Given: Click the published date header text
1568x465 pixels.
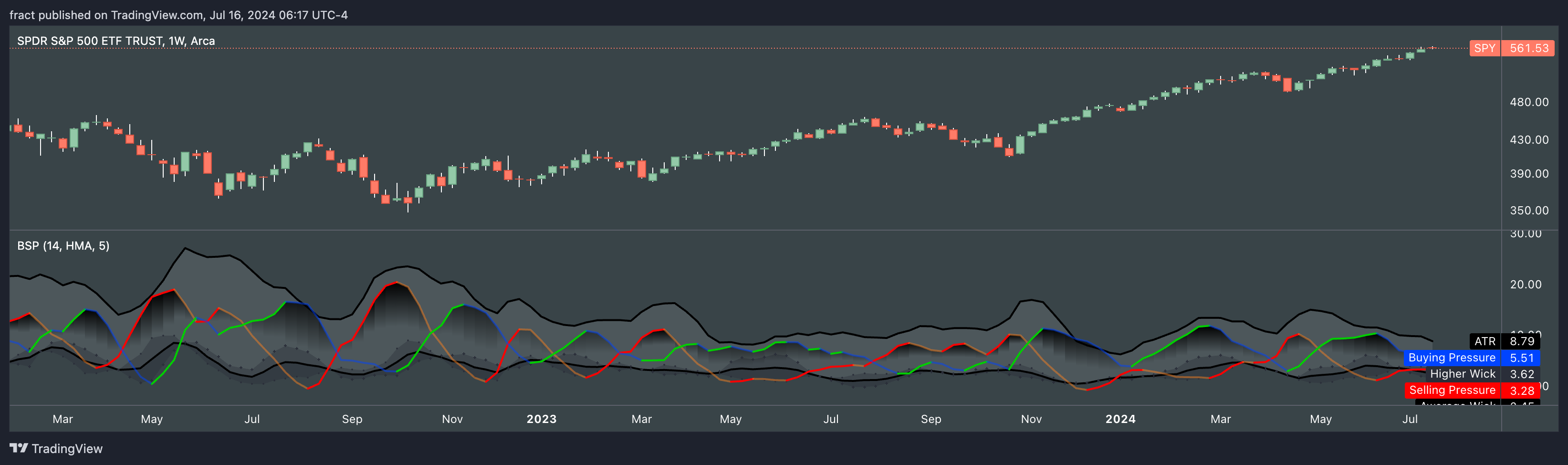Looking at the screenshot, I should click(x=178, y=15).
